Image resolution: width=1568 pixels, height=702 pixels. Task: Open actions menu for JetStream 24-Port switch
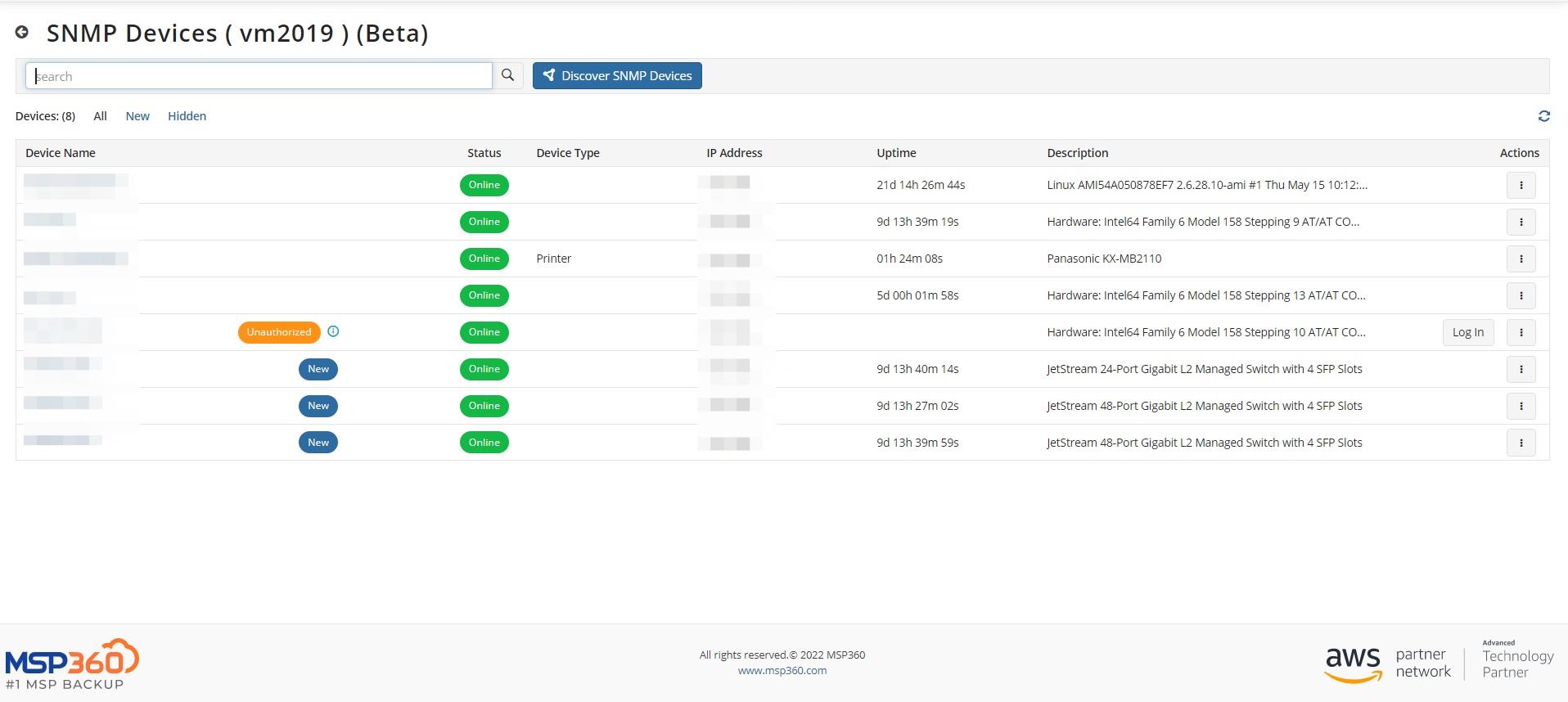tap(1521, 369)
